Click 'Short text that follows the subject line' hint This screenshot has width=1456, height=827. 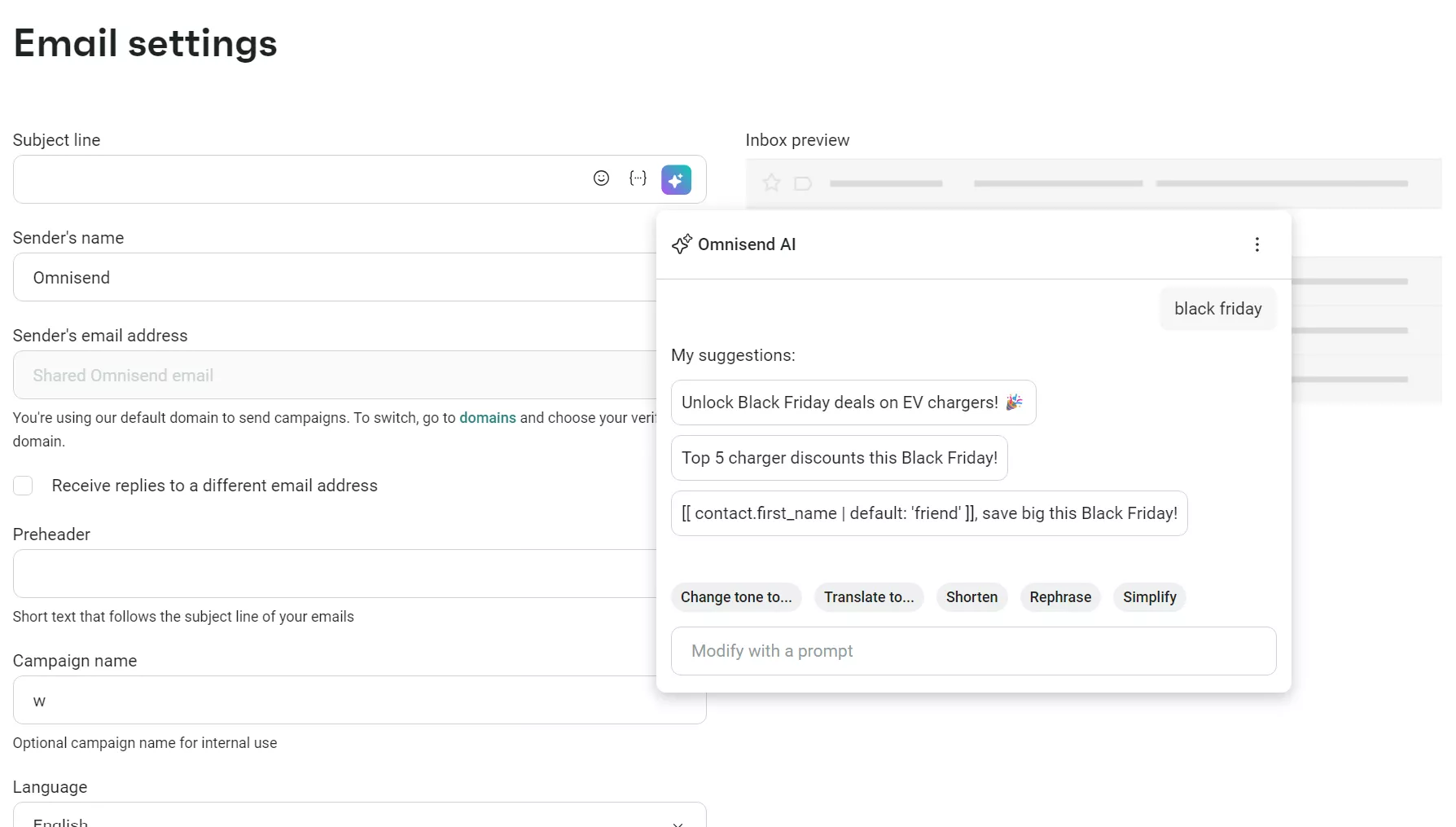pos(183,617)
